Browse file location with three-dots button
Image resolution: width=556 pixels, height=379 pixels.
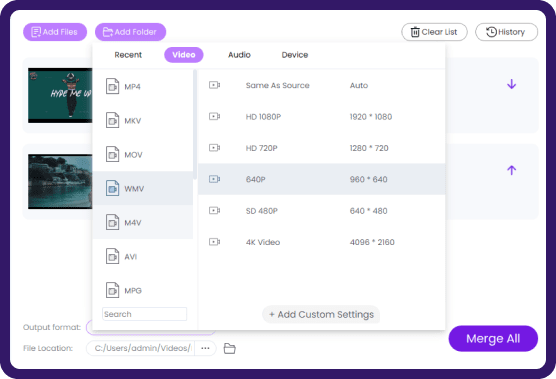click(205, 348)
